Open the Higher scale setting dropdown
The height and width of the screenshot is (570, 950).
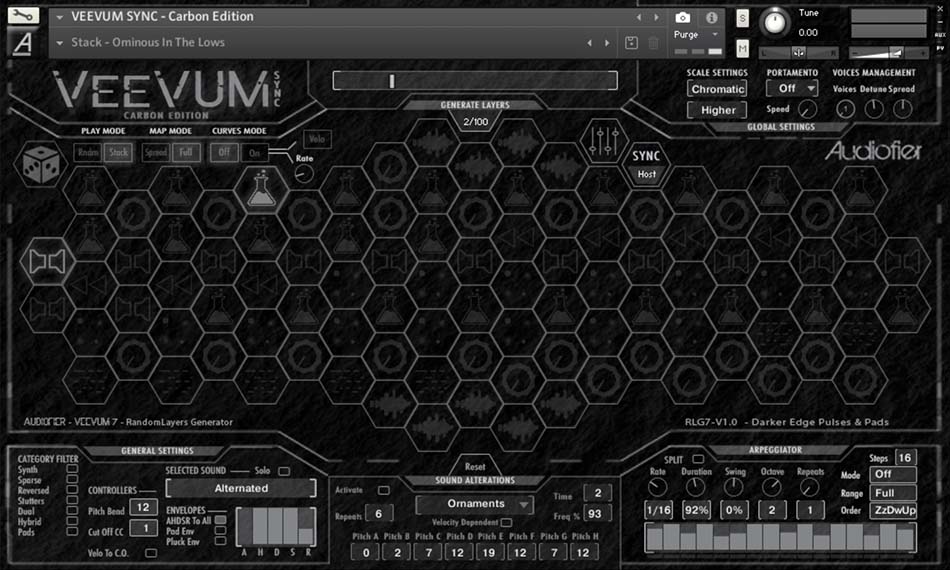coord(717,110)
